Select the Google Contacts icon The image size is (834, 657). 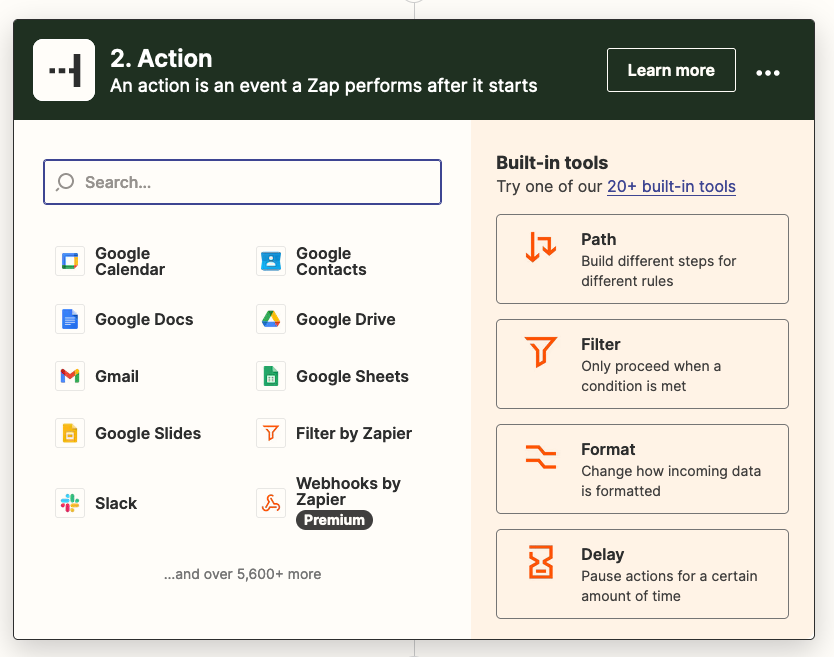point(271,262)
